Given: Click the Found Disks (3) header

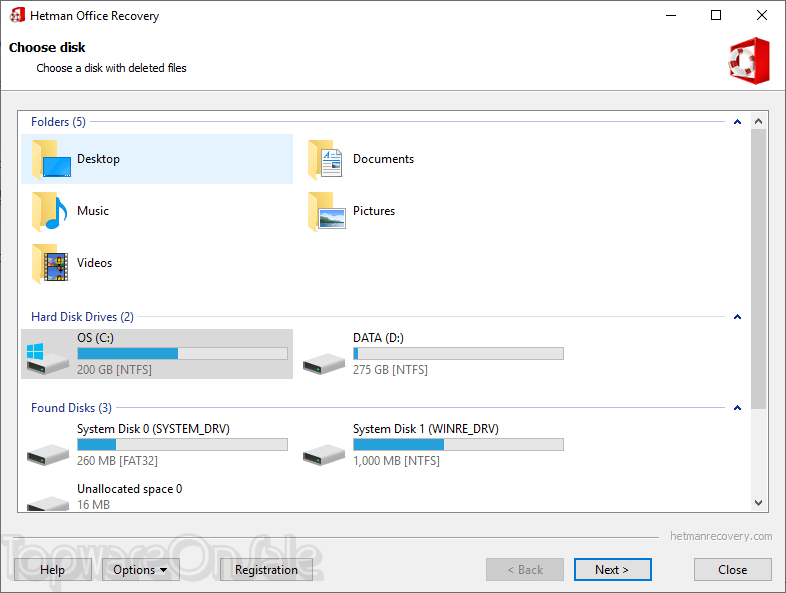Looking at the screenshot, I should click(71, 408).
